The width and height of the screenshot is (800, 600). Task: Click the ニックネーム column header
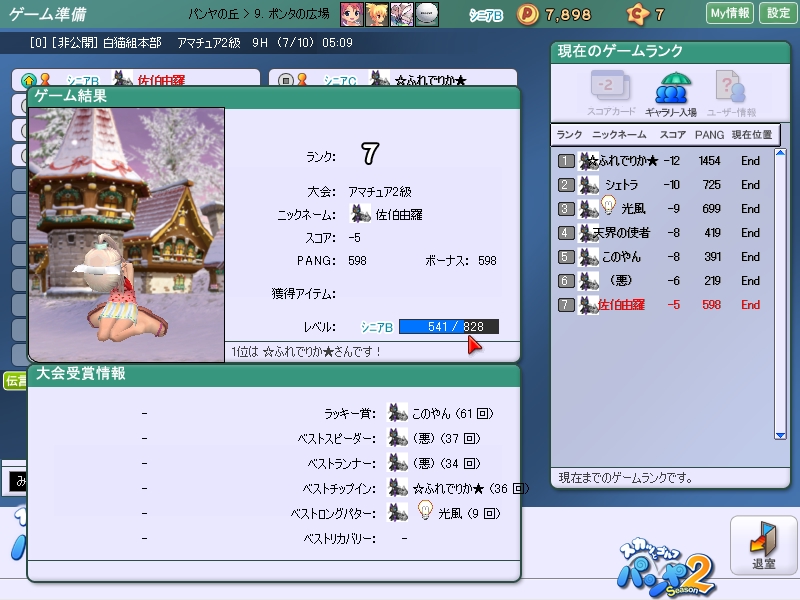click(619, 135)
